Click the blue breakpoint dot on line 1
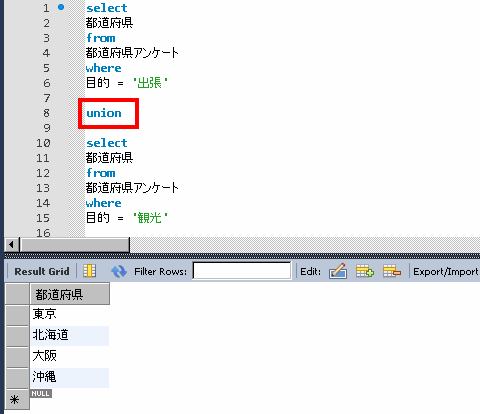The image size is (480, 414). 61,7
